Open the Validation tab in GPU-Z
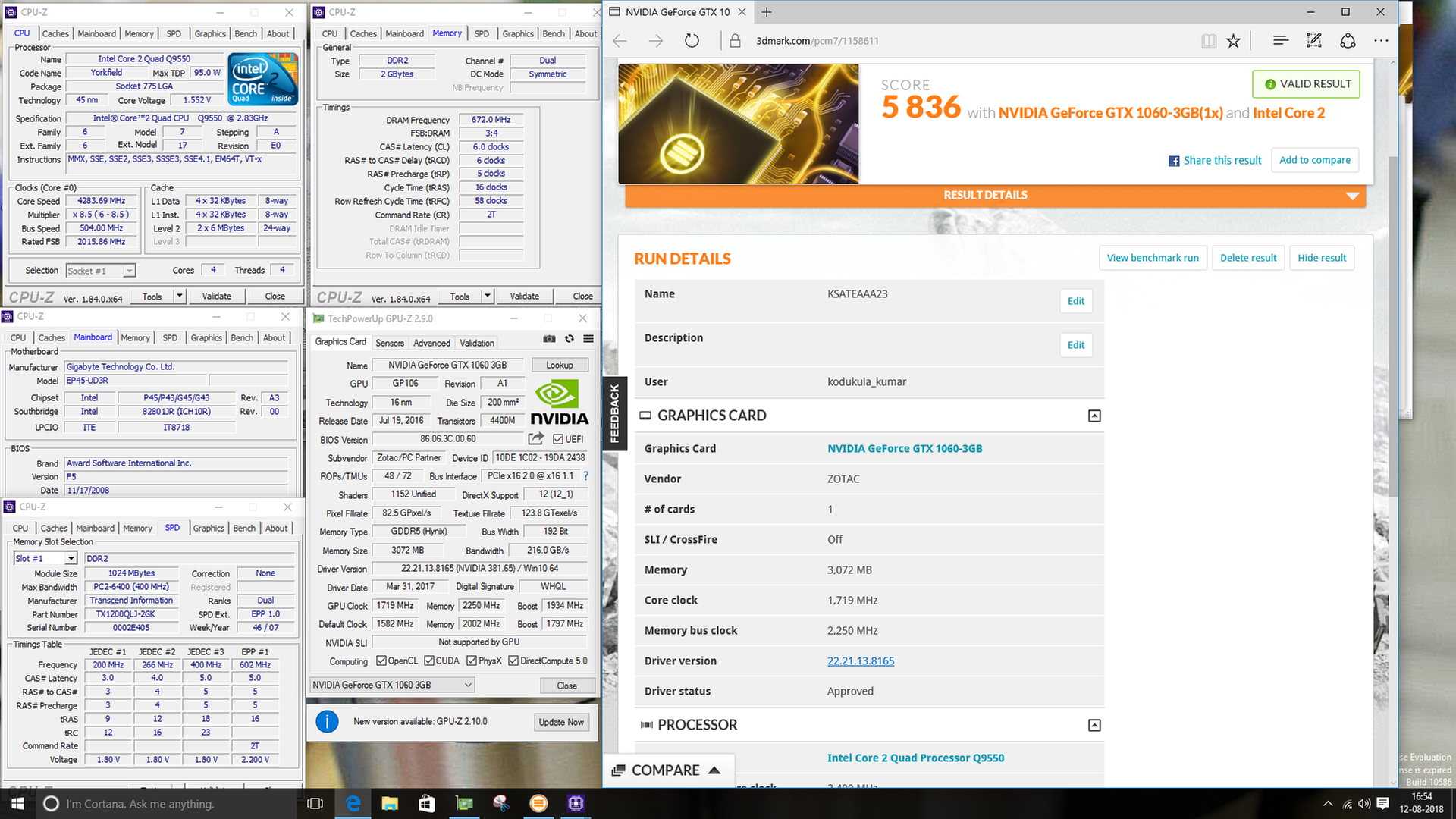The image size is (1456, 819). tap(477, 343)
